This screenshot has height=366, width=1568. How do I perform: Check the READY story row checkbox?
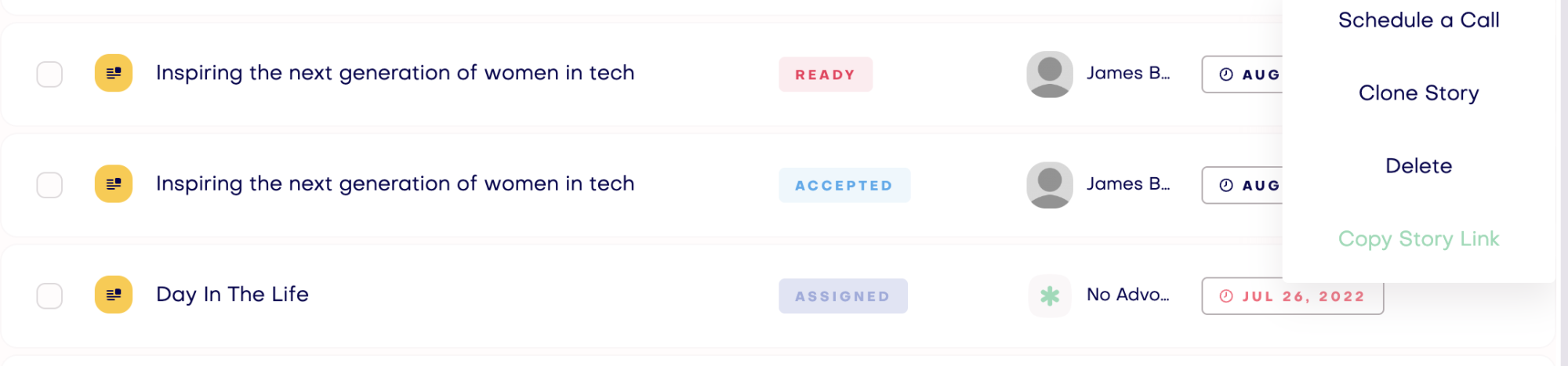(49, 74)
